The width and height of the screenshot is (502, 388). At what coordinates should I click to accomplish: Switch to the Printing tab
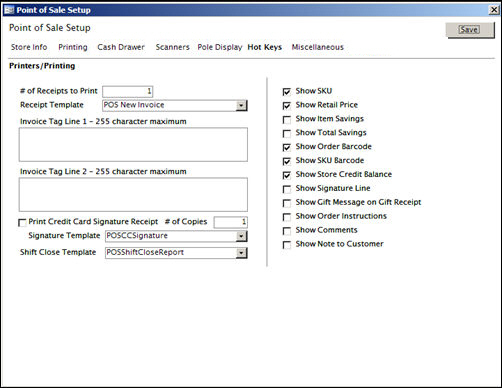(x=73, y=47)
